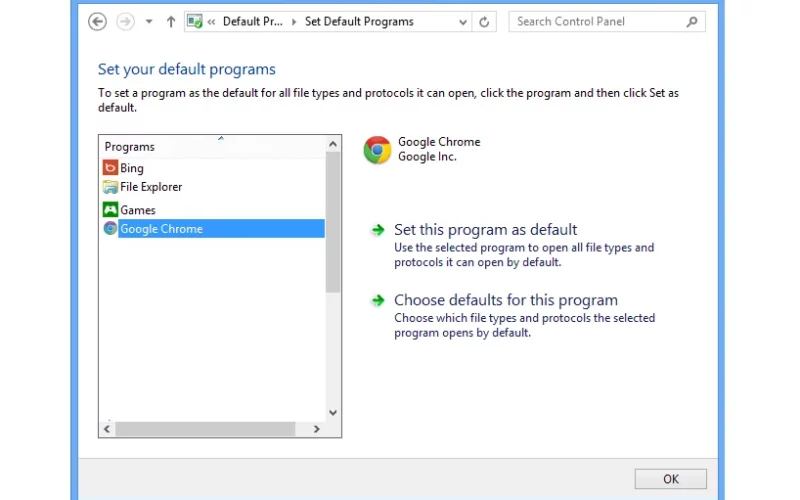This screenshot has height=500, width=800.
Task: Open Choose defaults for this program
Action: coord(506,300)
